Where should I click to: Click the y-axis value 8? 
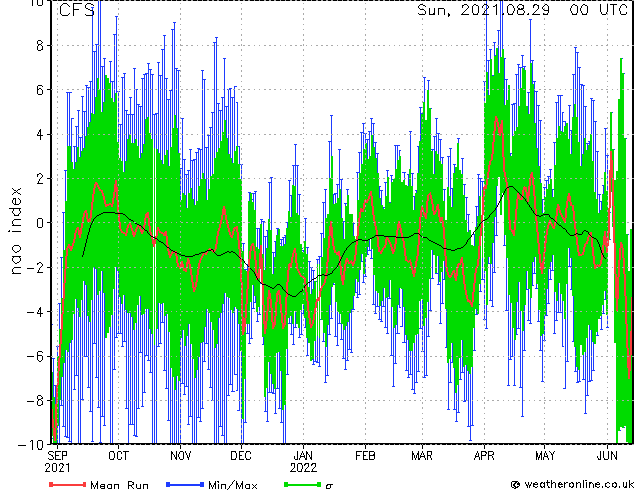click(40, 46)
